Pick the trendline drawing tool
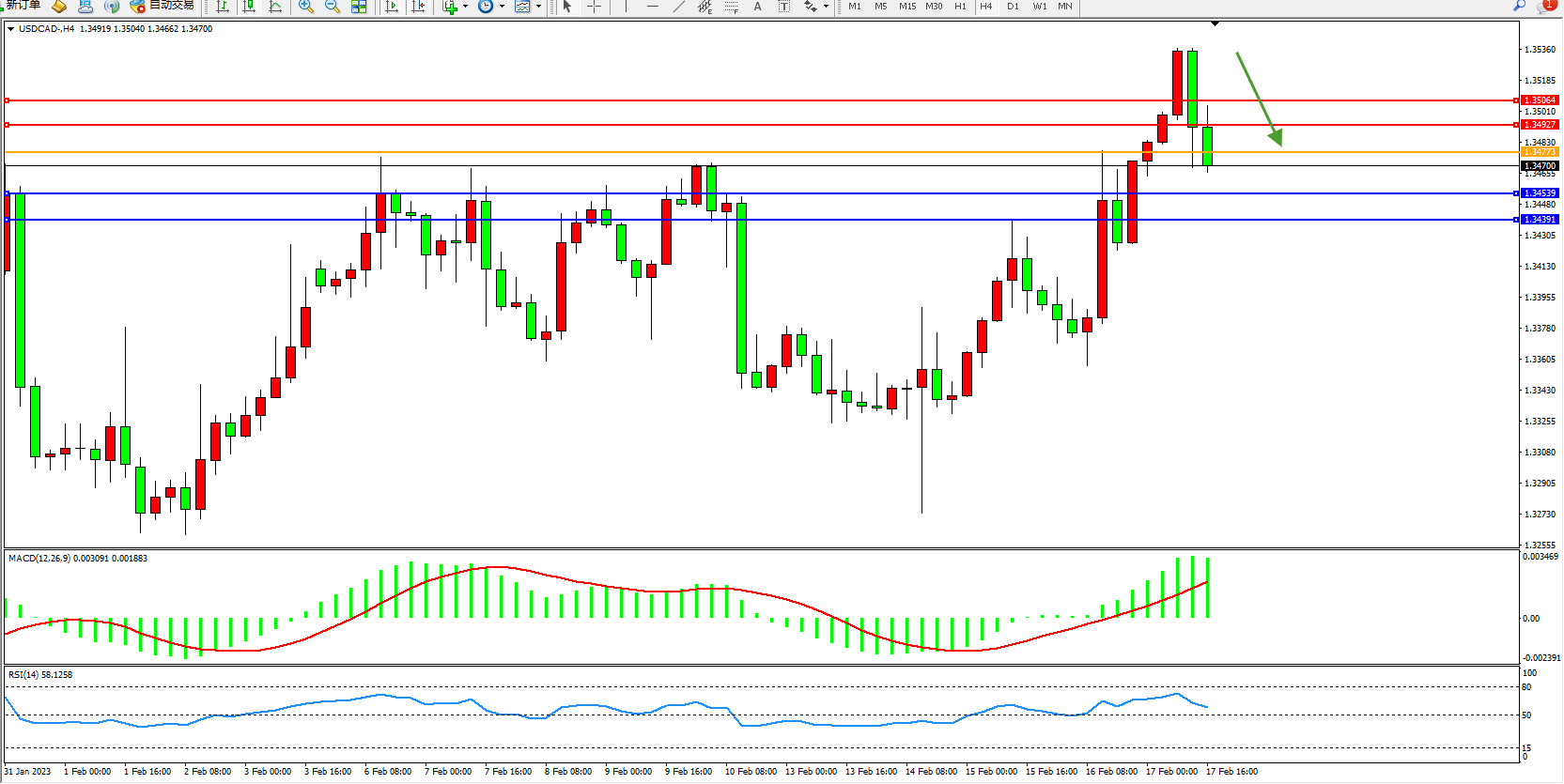Viewport: 1564px width, 784px height. pos(679,7)
